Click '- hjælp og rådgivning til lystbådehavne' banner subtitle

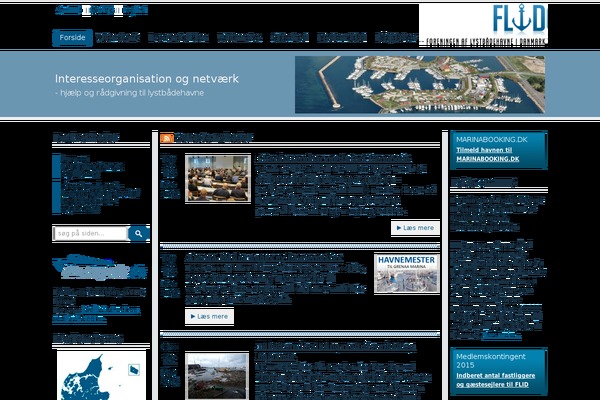pyautogui.click(x=129, y=93)
